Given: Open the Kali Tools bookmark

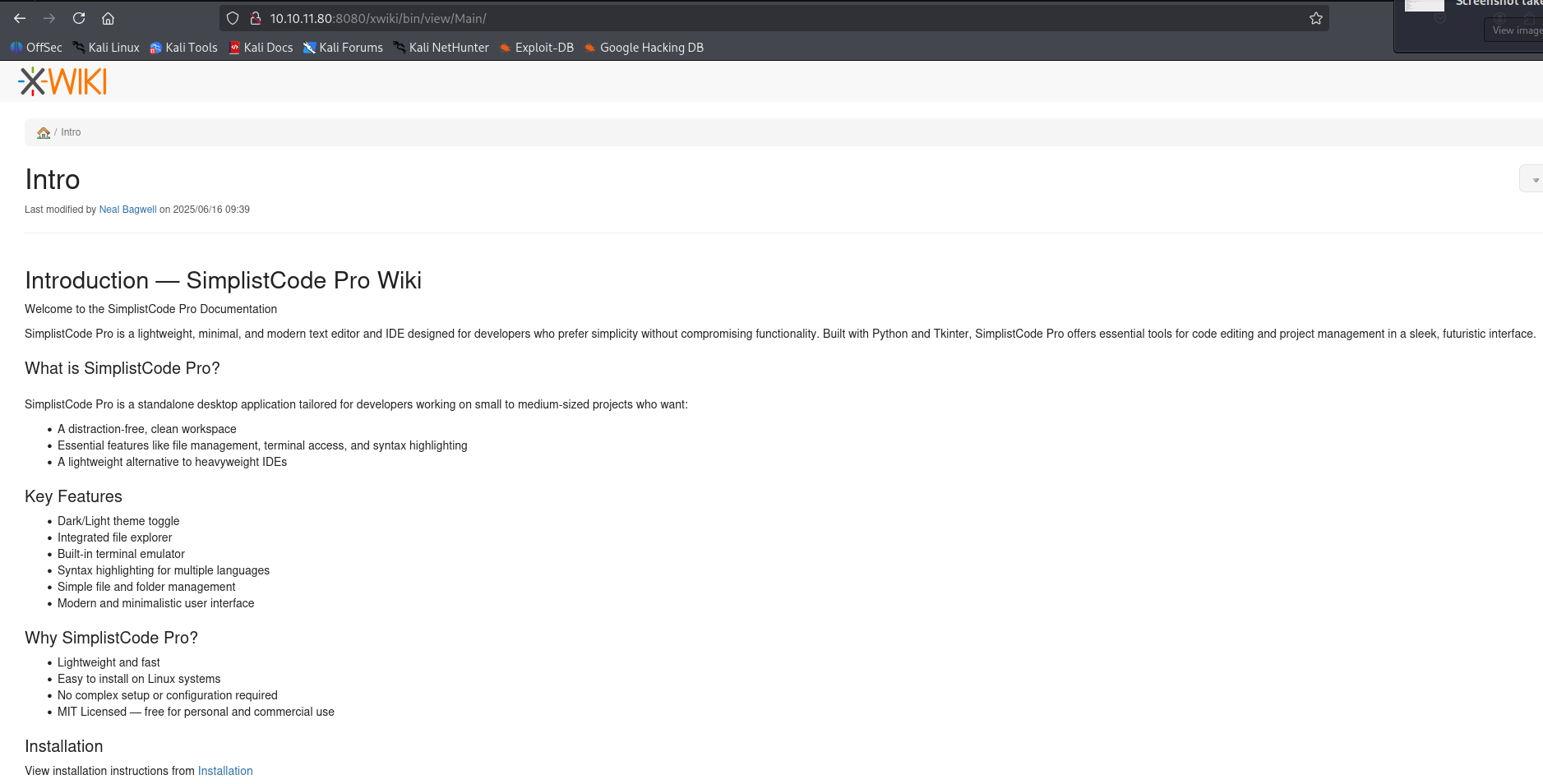Looking at the screenshot, I should pos(183,48).
